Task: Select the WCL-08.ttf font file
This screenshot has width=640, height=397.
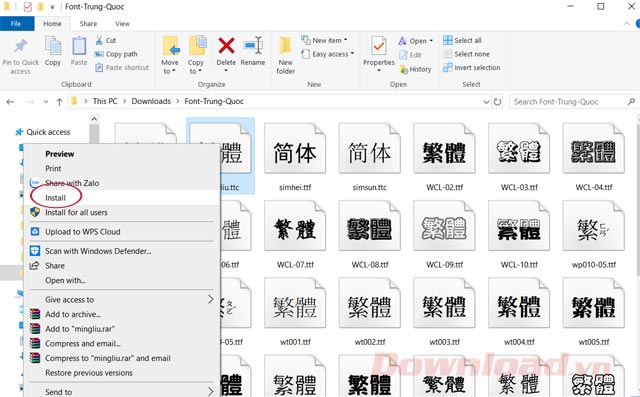Action: coord(370,235)
